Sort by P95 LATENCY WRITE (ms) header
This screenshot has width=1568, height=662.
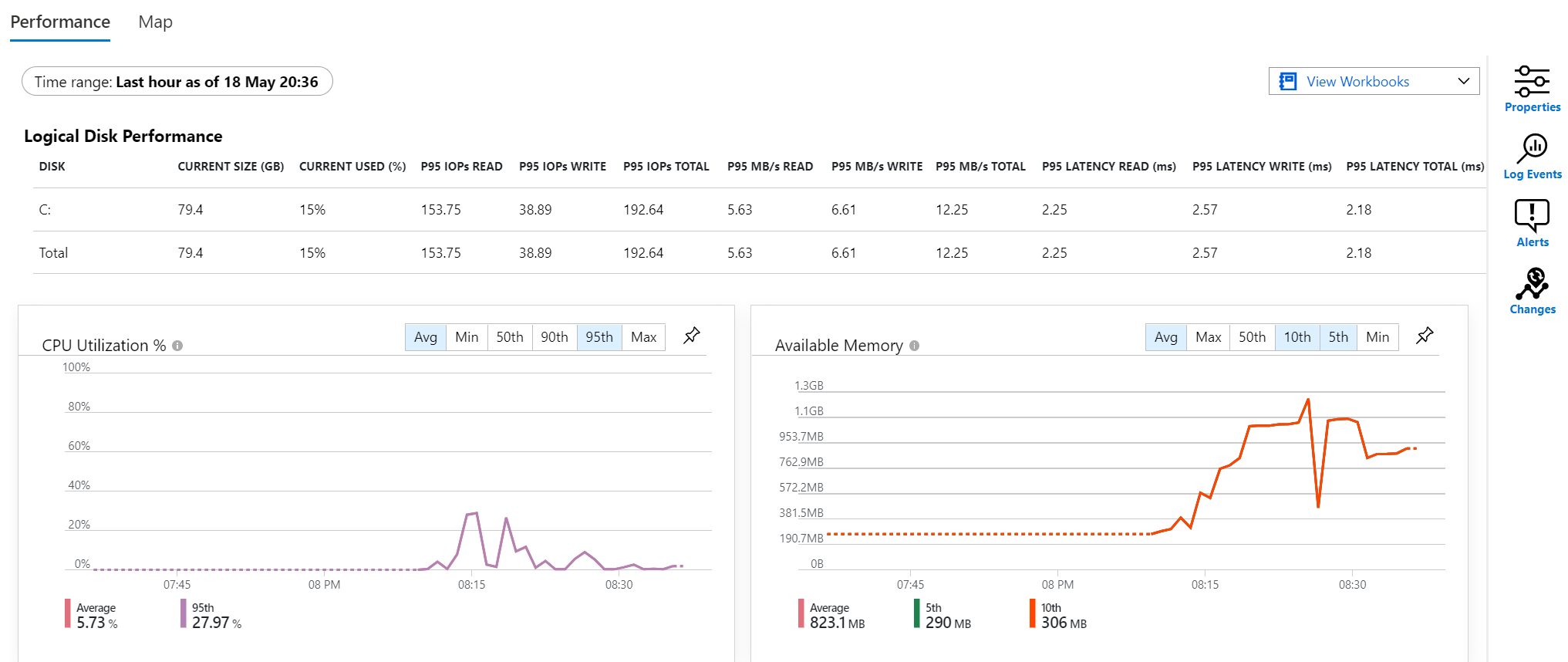1262,167
